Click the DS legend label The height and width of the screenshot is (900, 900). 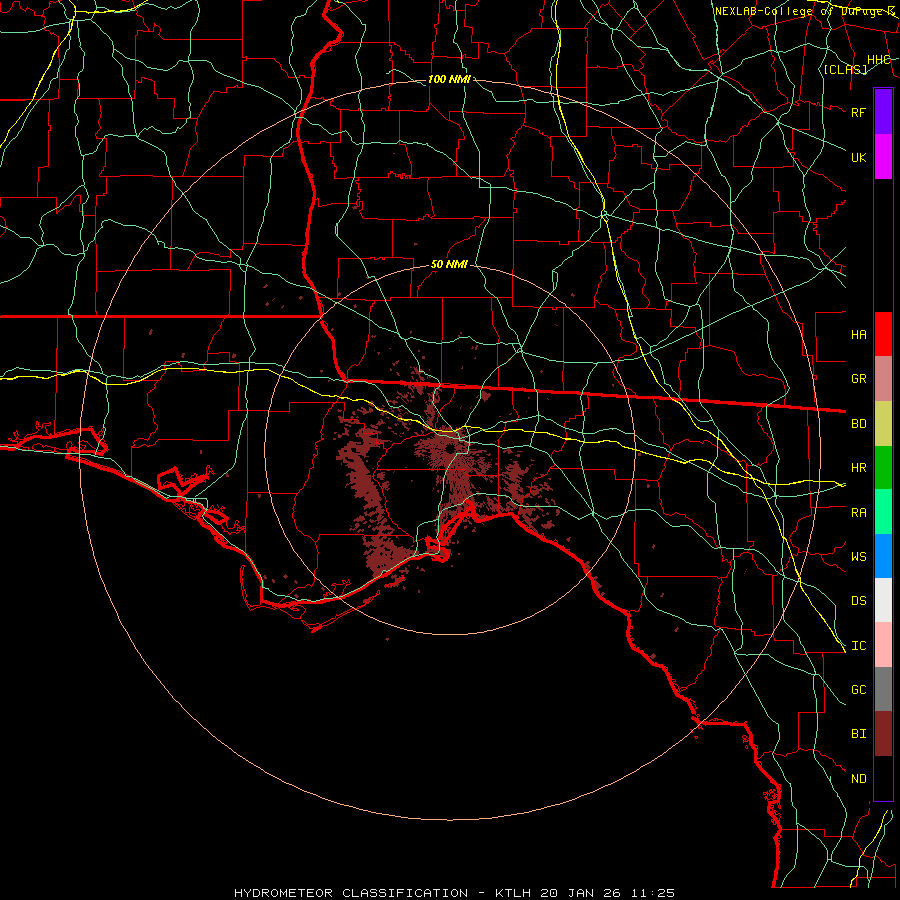[x=858, y=601]
